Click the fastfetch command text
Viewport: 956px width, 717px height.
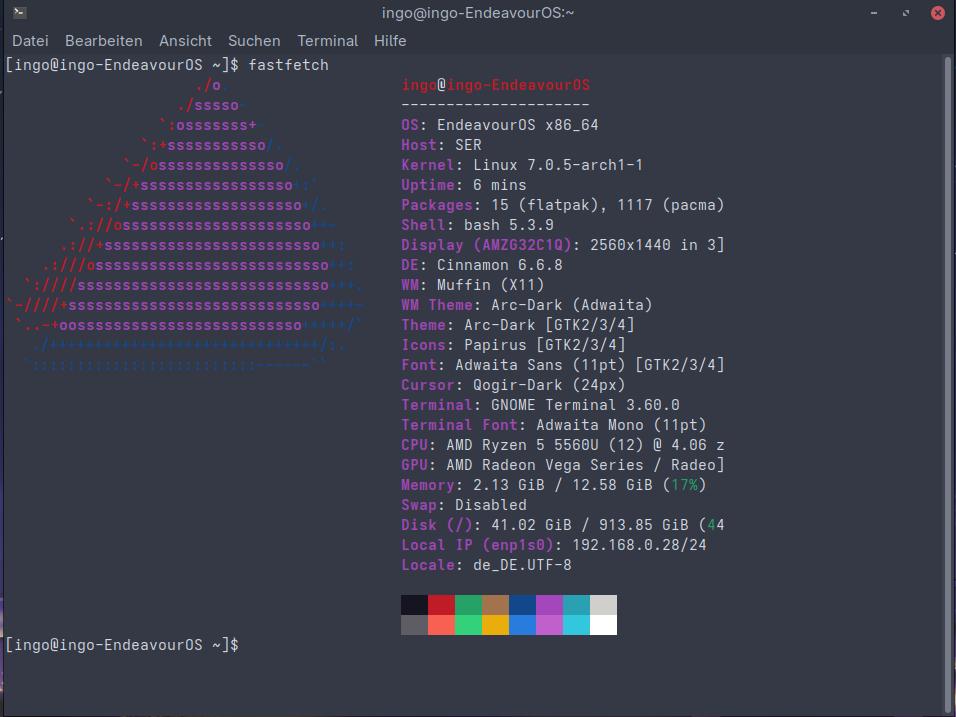coord(288,65)
